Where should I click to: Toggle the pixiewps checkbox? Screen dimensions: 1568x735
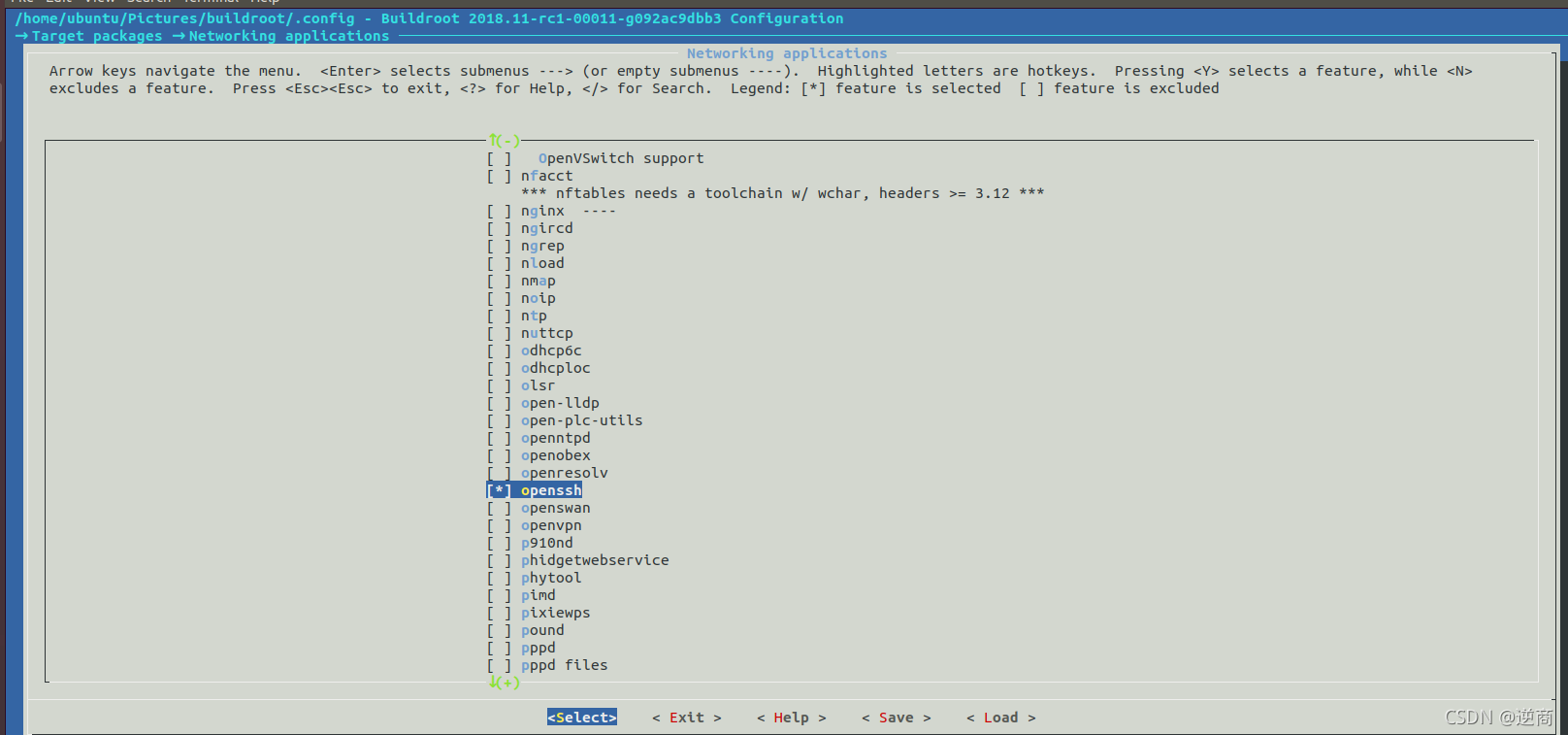tap(499, 613)
